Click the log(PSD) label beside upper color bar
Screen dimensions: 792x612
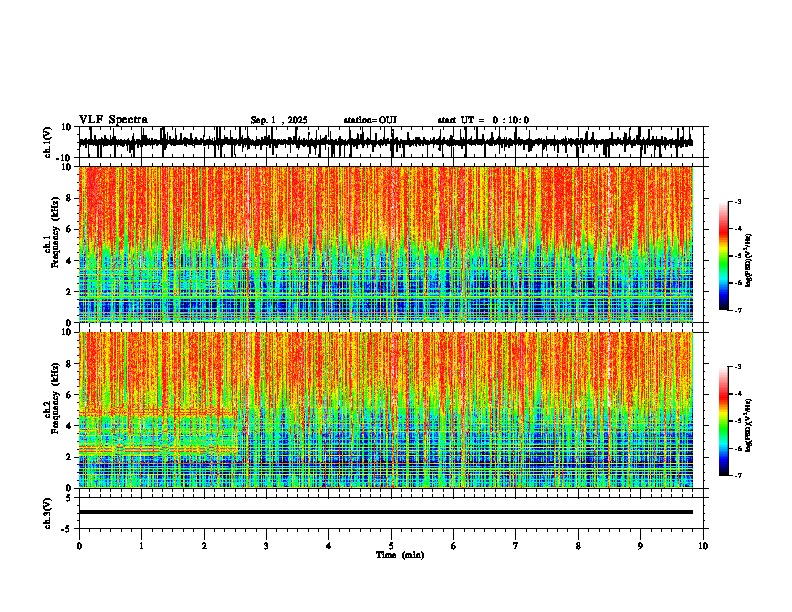point(749,261)
